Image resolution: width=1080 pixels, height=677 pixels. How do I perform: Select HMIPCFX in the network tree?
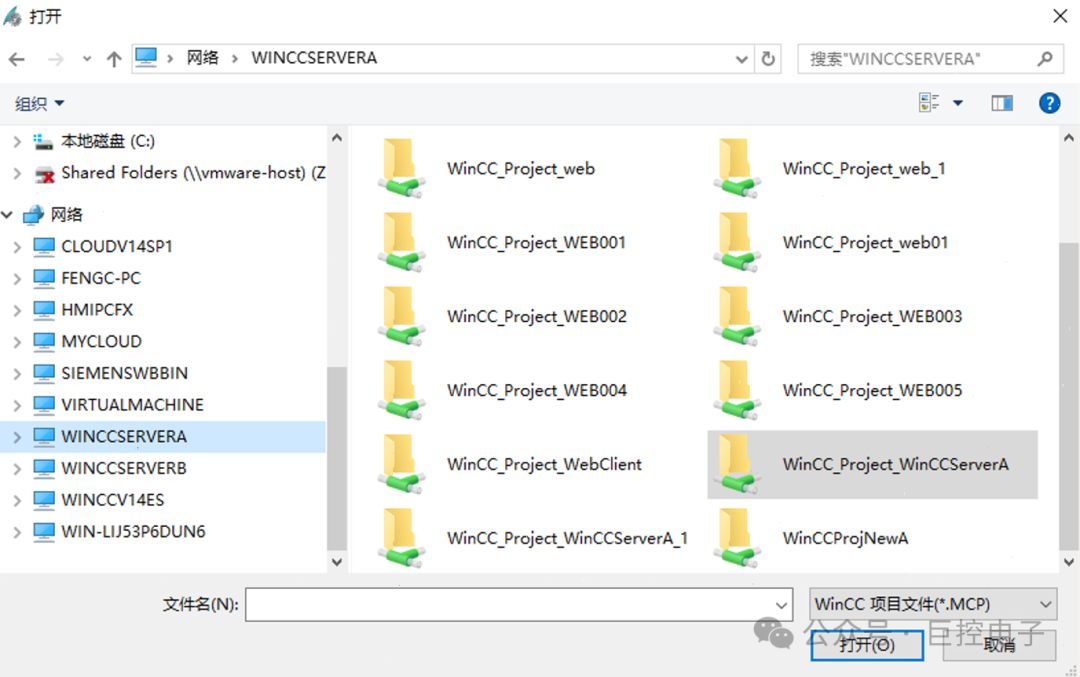pyautogui.click(x=97, y=310)
